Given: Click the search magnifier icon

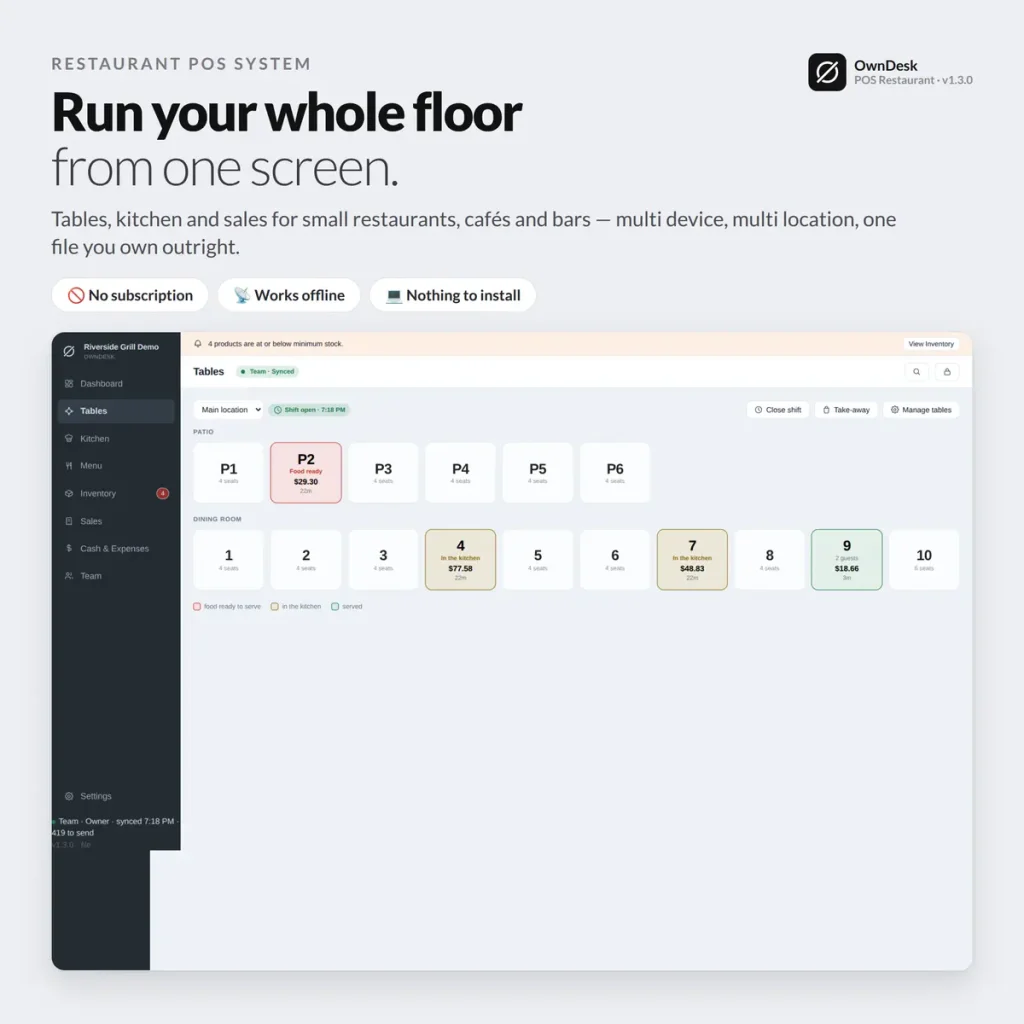Looking at the screenshot, I should click(916, 372).
